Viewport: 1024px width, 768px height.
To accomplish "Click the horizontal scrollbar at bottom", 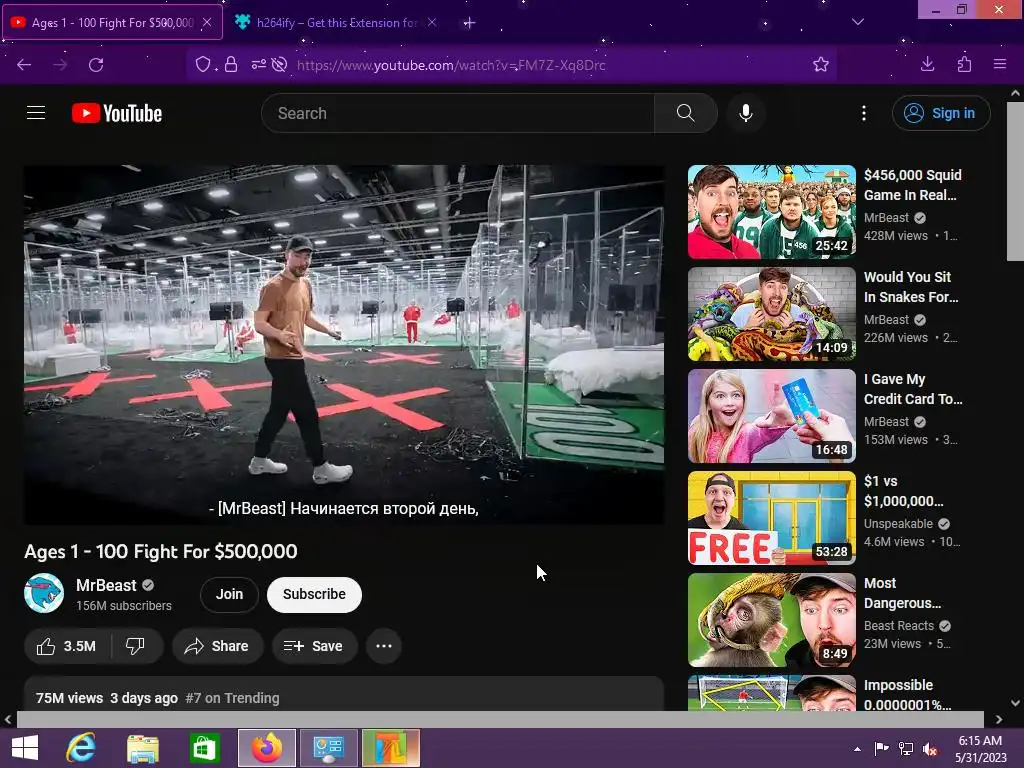I will click(x=500, y=719).
